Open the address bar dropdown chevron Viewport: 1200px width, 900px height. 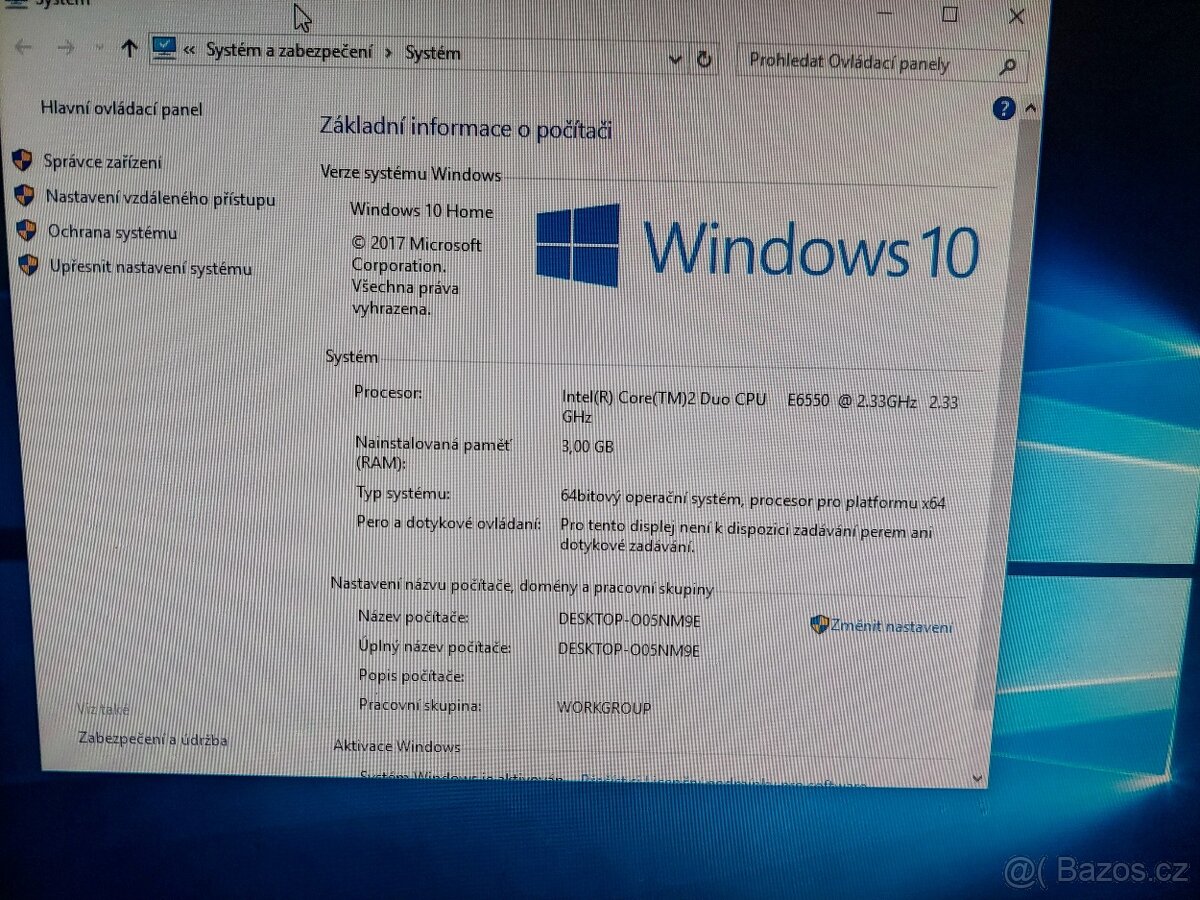(675, 59)
